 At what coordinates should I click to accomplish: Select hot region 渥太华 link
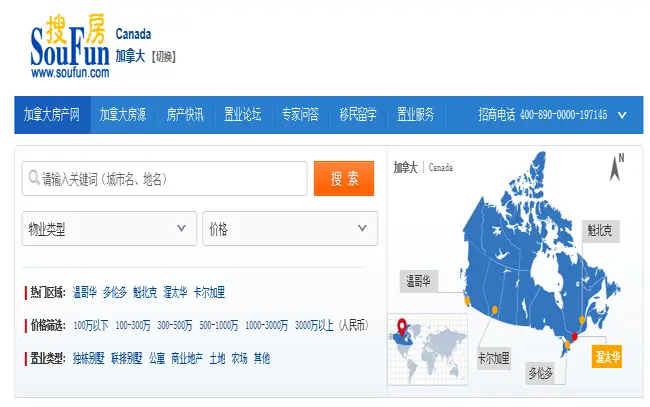[x=175, y=293]
